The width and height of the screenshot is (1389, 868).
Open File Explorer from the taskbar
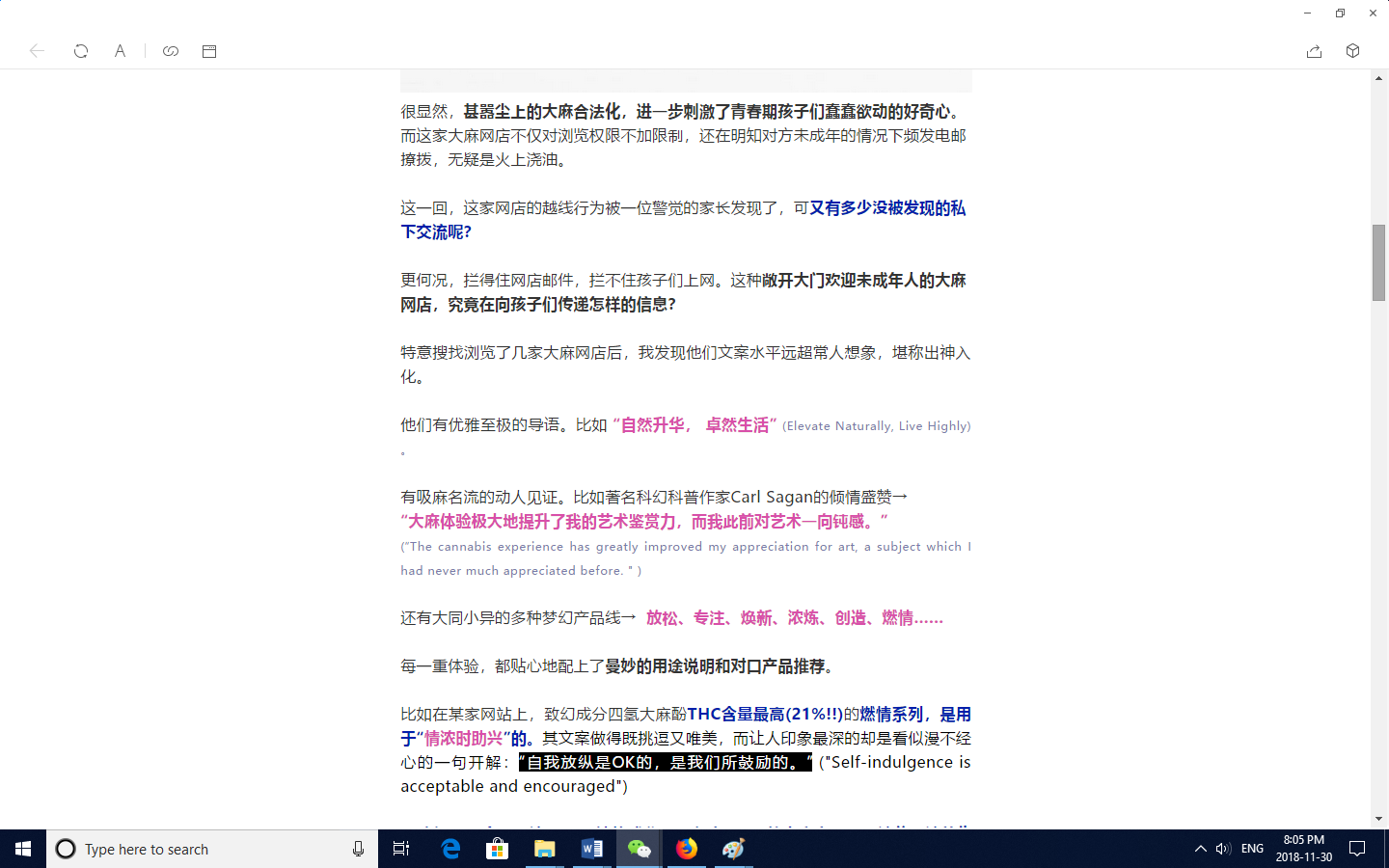[545, 849]
